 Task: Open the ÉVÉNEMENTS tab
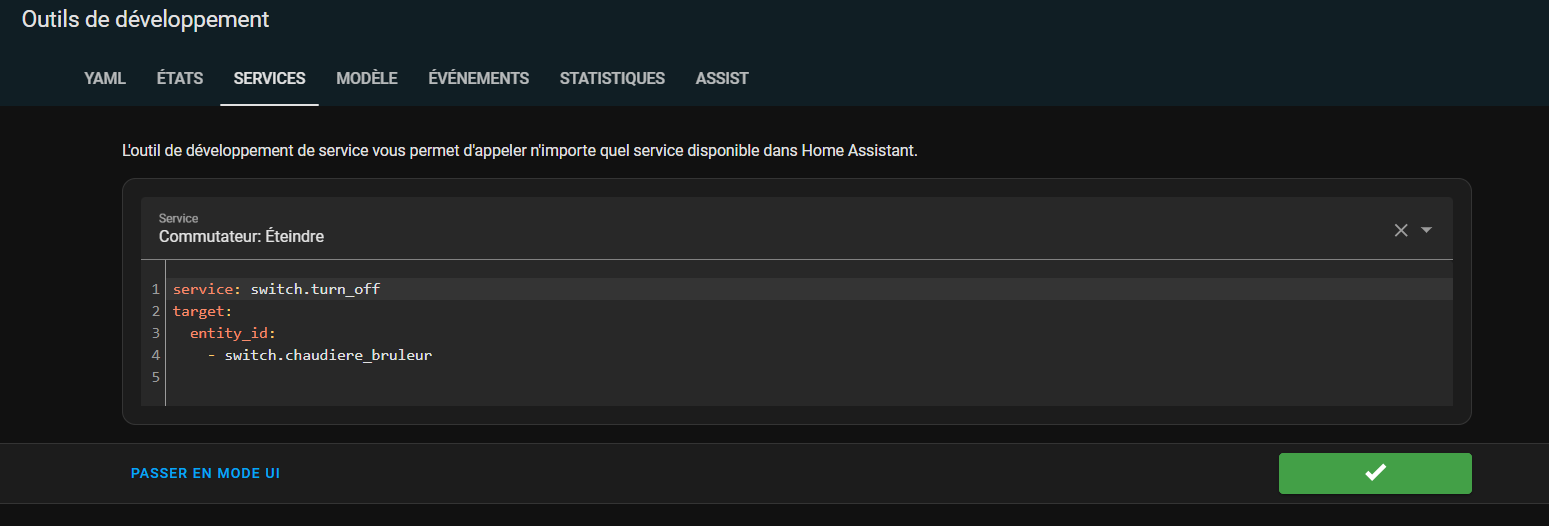pos(478,78)
